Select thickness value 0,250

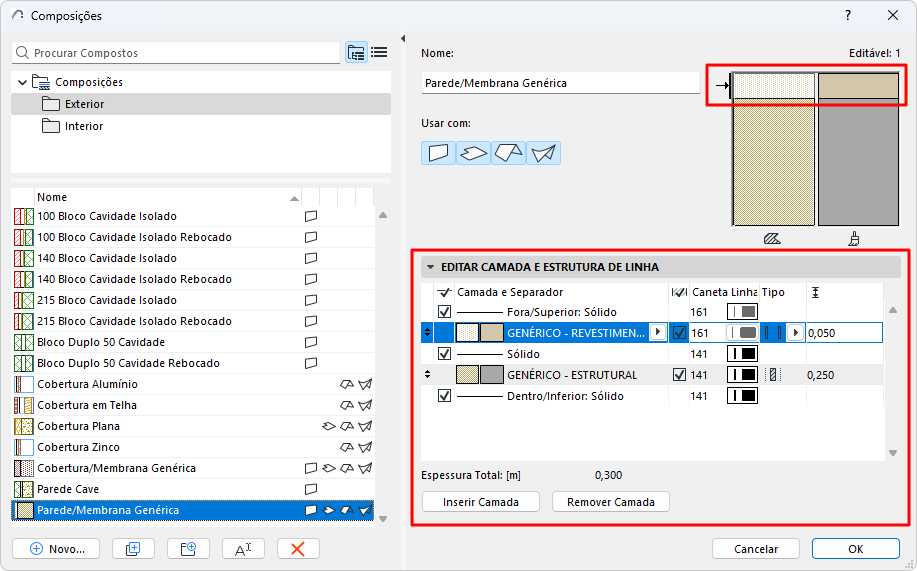pos(821,375)
